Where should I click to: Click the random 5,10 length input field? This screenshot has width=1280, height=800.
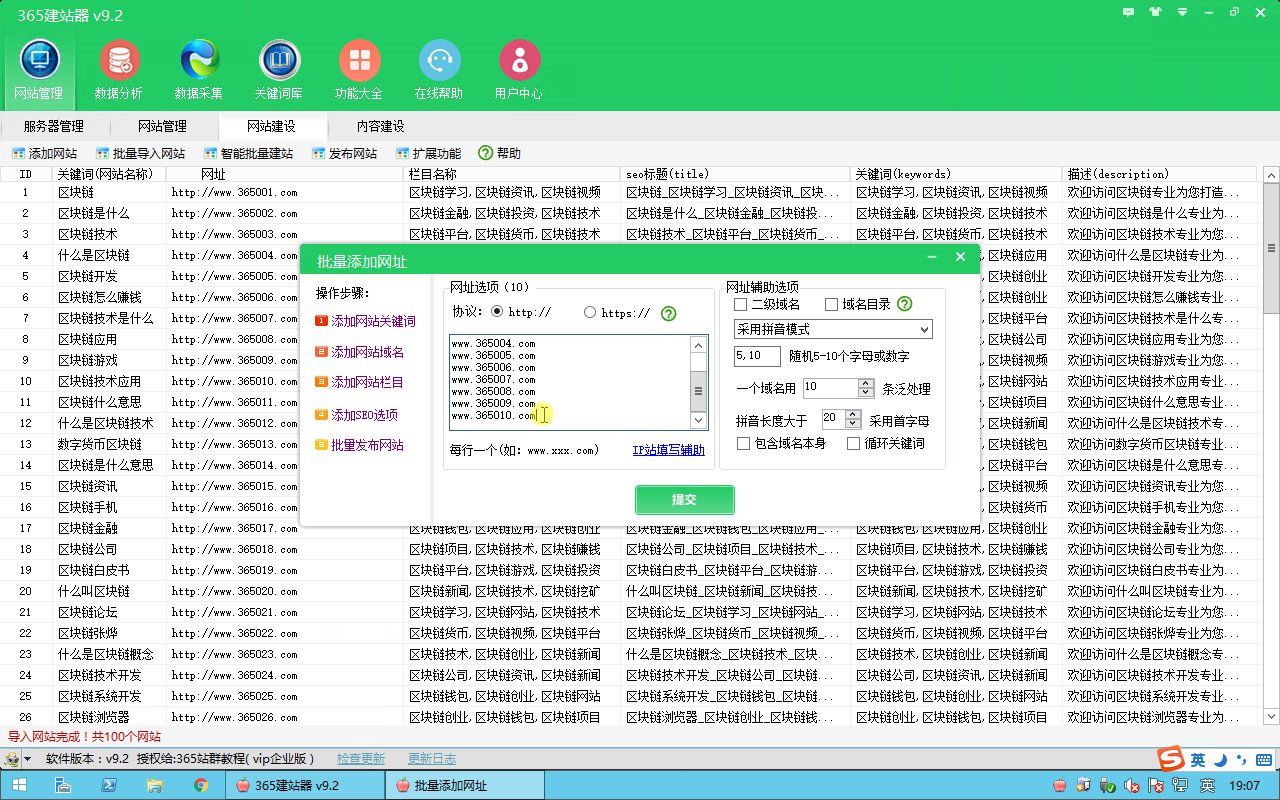[757, 356]
